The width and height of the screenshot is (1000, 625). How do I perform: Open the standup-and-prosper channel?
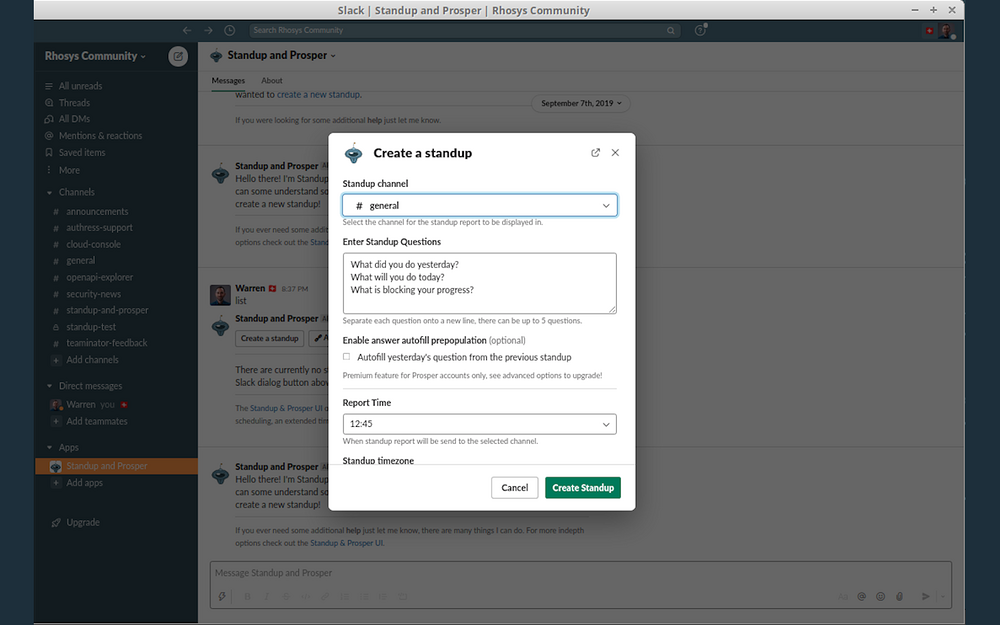(107, 310)
